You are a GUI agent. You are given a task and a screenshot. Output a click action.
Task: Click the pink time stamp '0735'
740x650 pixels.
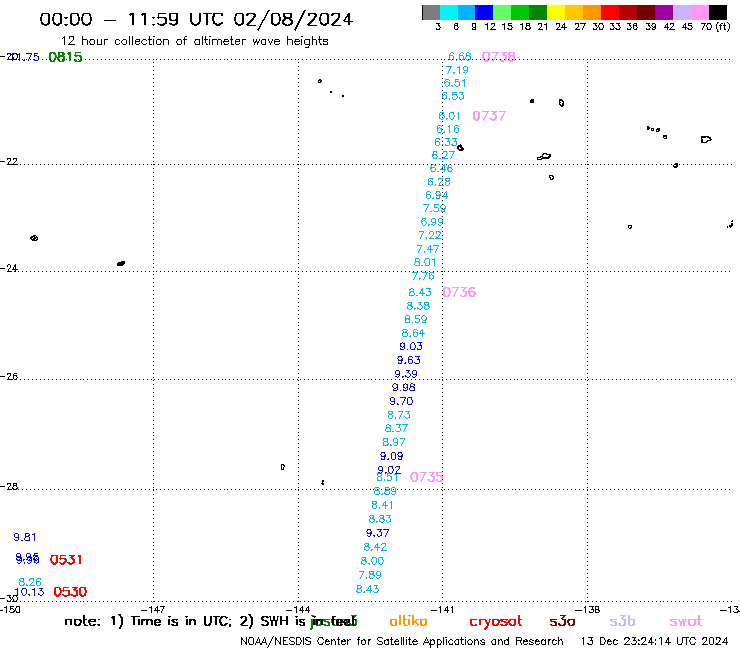click(x=426, y=477)
